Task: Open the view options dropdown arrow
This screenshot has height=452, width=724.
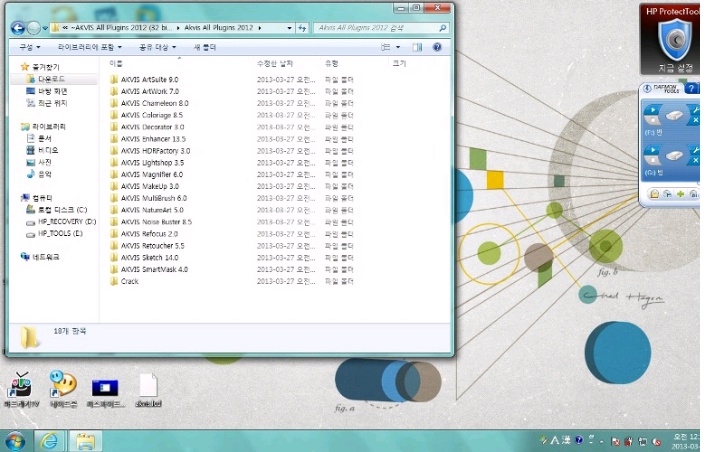Action: [398, 47]
